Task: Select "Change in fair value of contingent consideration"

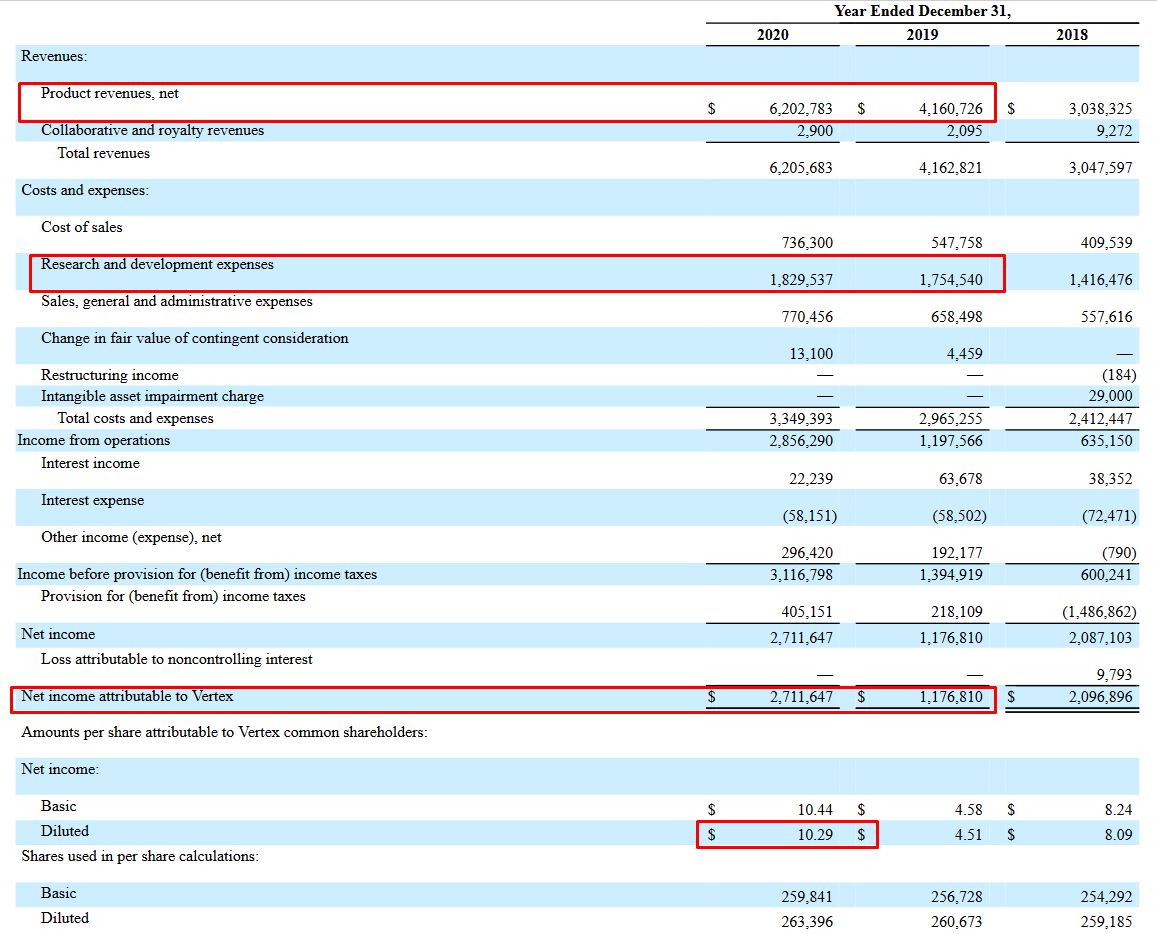Action: (194, 338)
